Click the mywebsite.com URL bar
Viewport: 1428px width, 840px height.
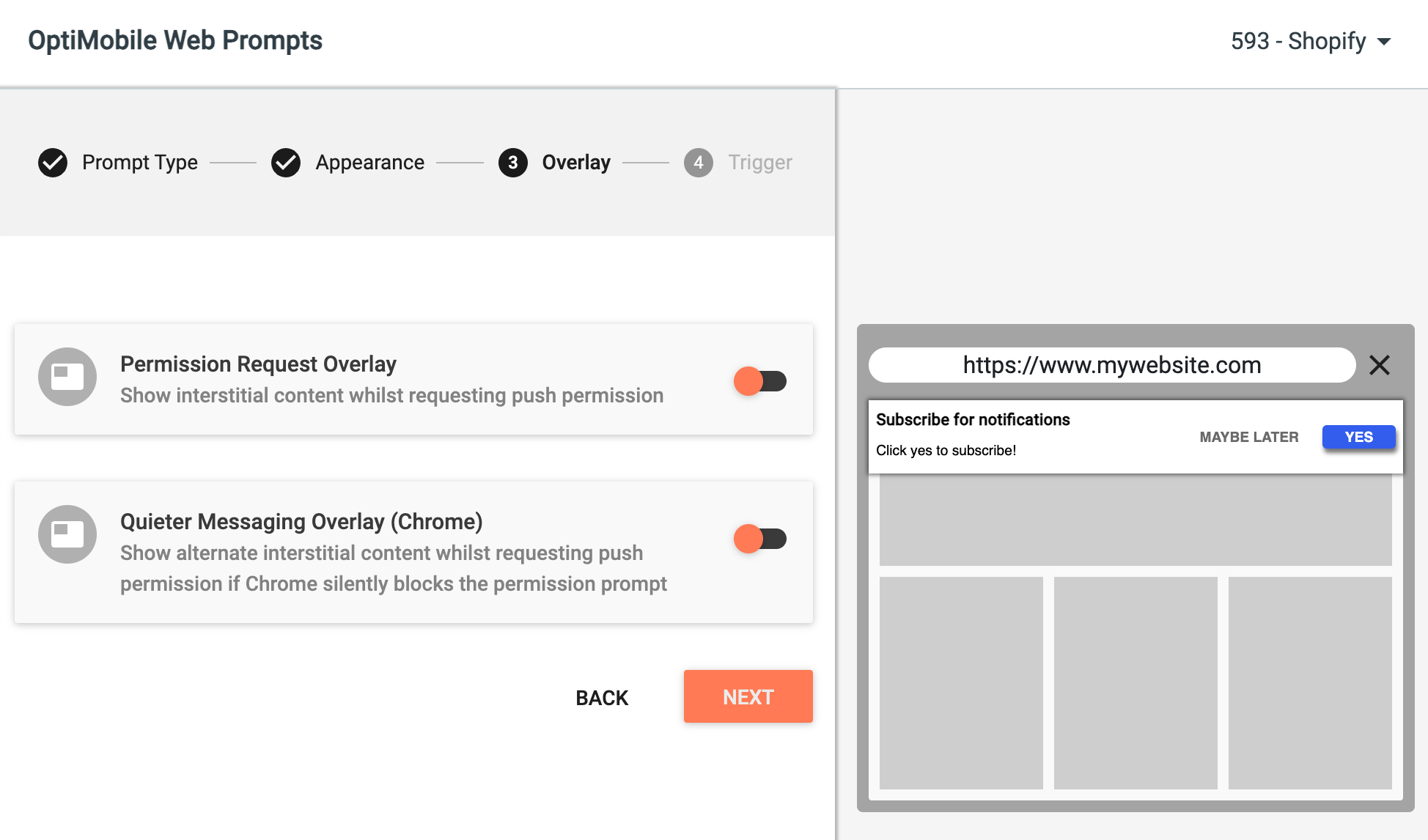(x=1112, y=365)
